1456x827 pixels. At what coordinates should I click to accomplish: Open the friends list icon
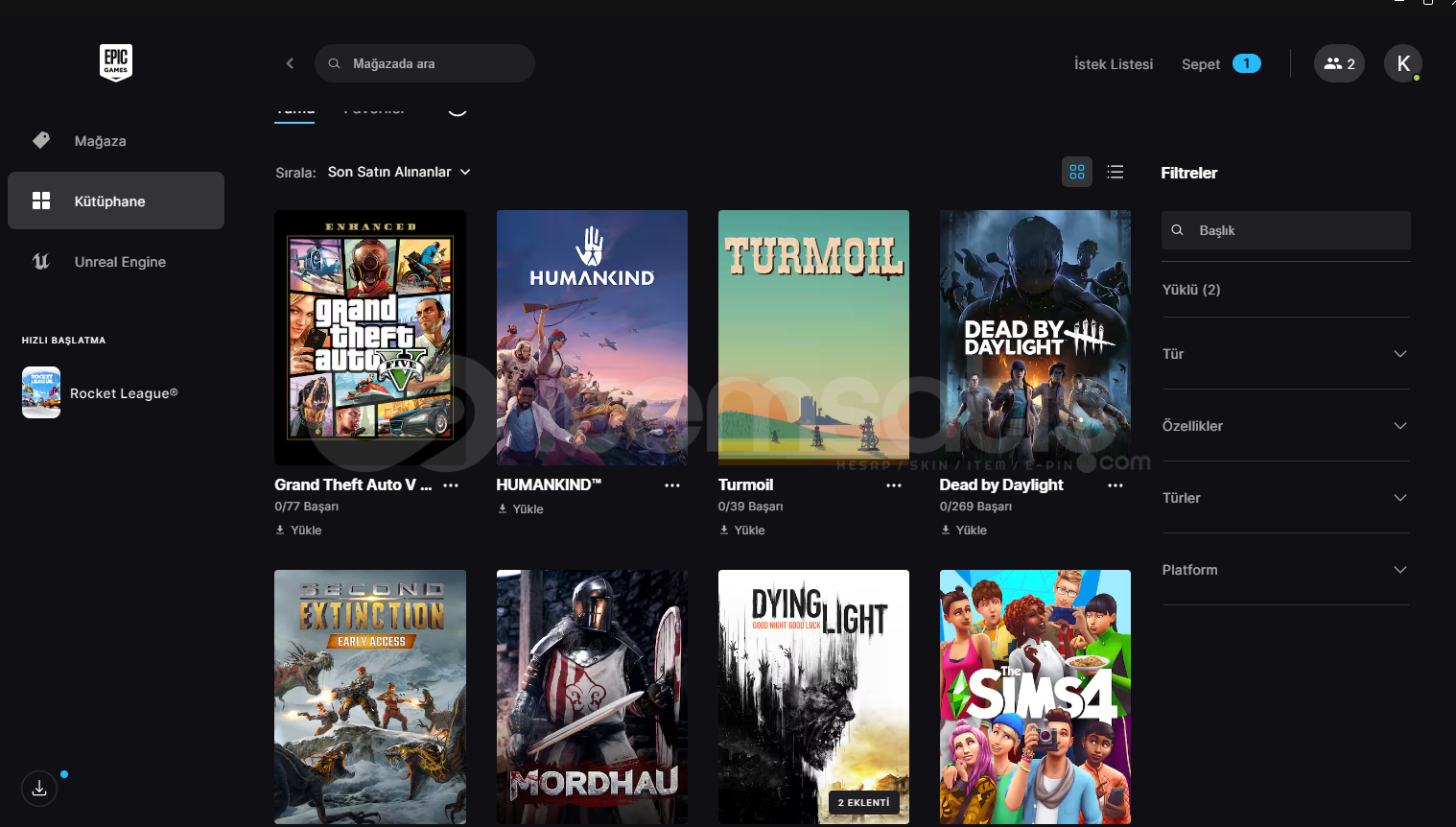[1339, 63]
